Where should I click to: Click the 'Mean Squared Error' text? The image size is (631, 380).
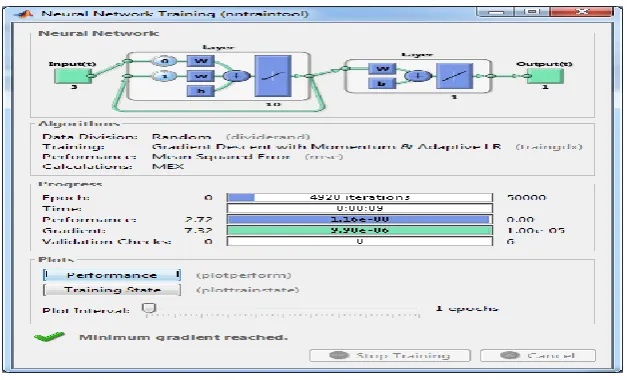(221, 157)
